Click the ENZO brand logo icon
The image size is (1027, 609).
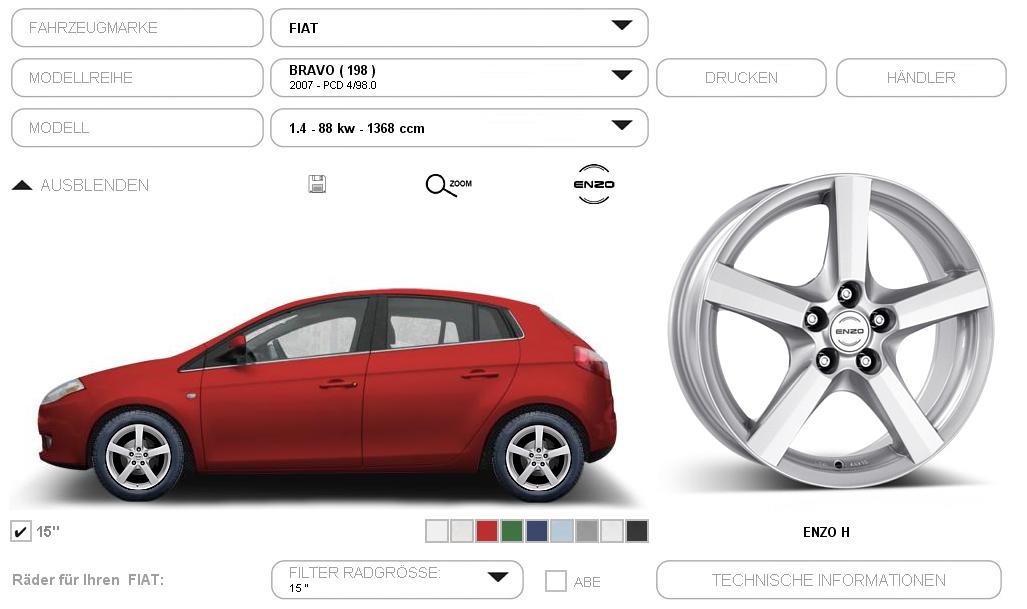[x=594, y=185]
